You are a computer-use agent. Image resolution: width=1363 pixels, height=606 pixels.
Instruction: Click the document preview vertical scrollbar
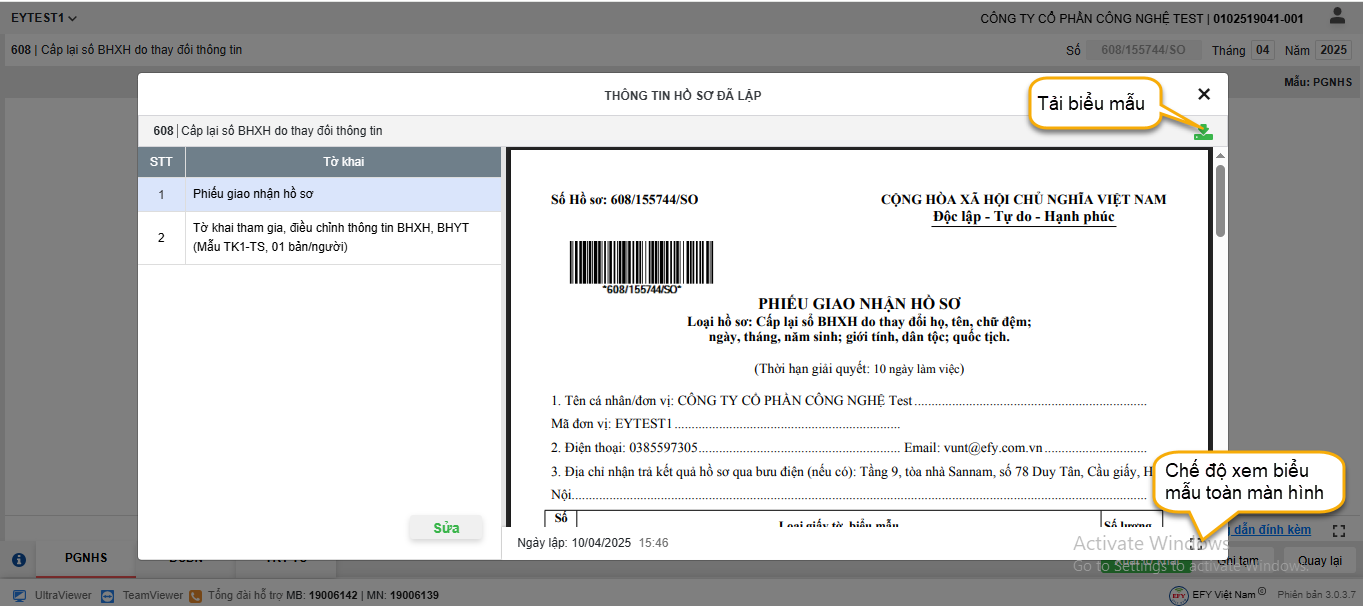point(1220,200)
